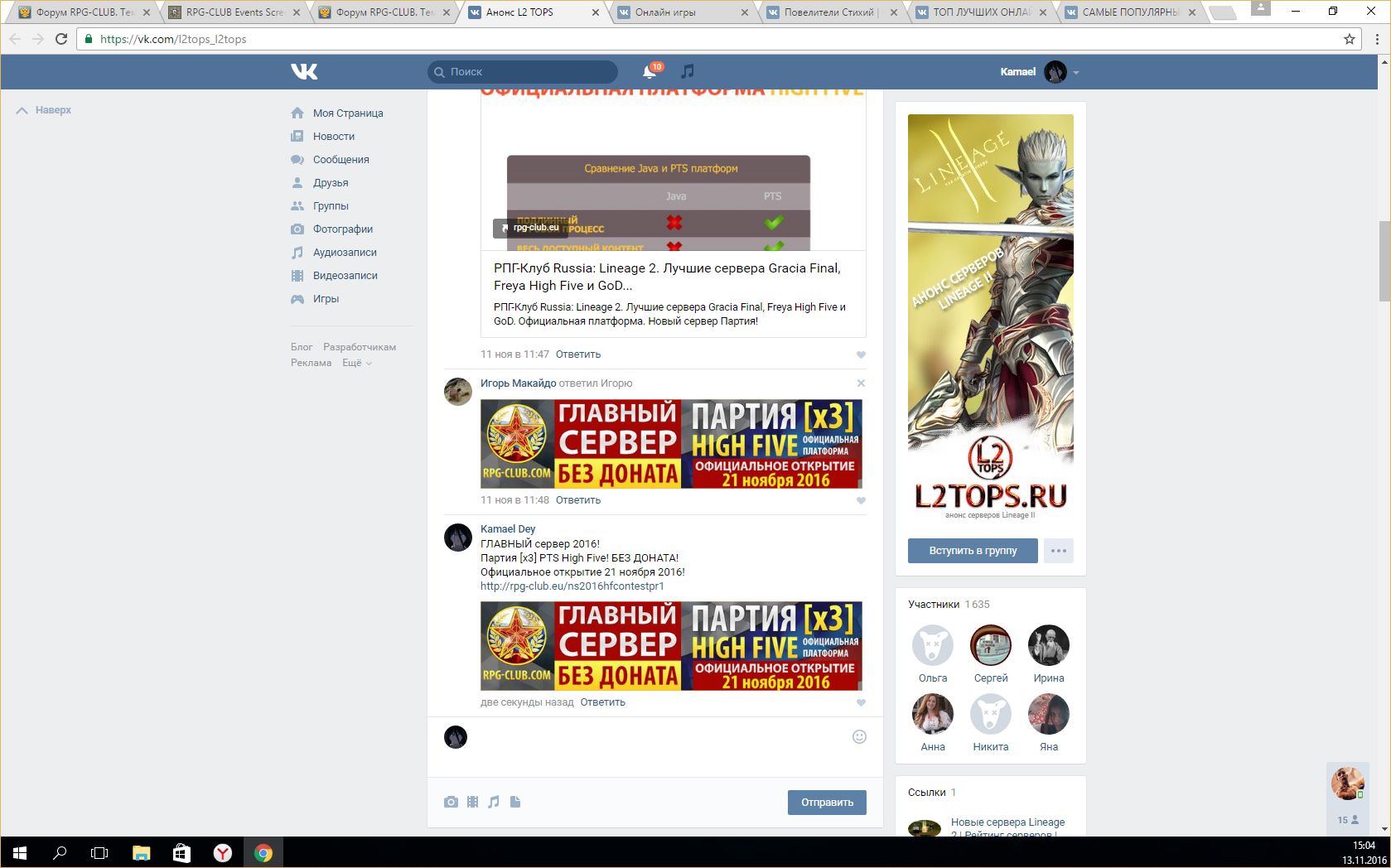Delete Игорь Макайдо's reply comment

coord(861,383)
